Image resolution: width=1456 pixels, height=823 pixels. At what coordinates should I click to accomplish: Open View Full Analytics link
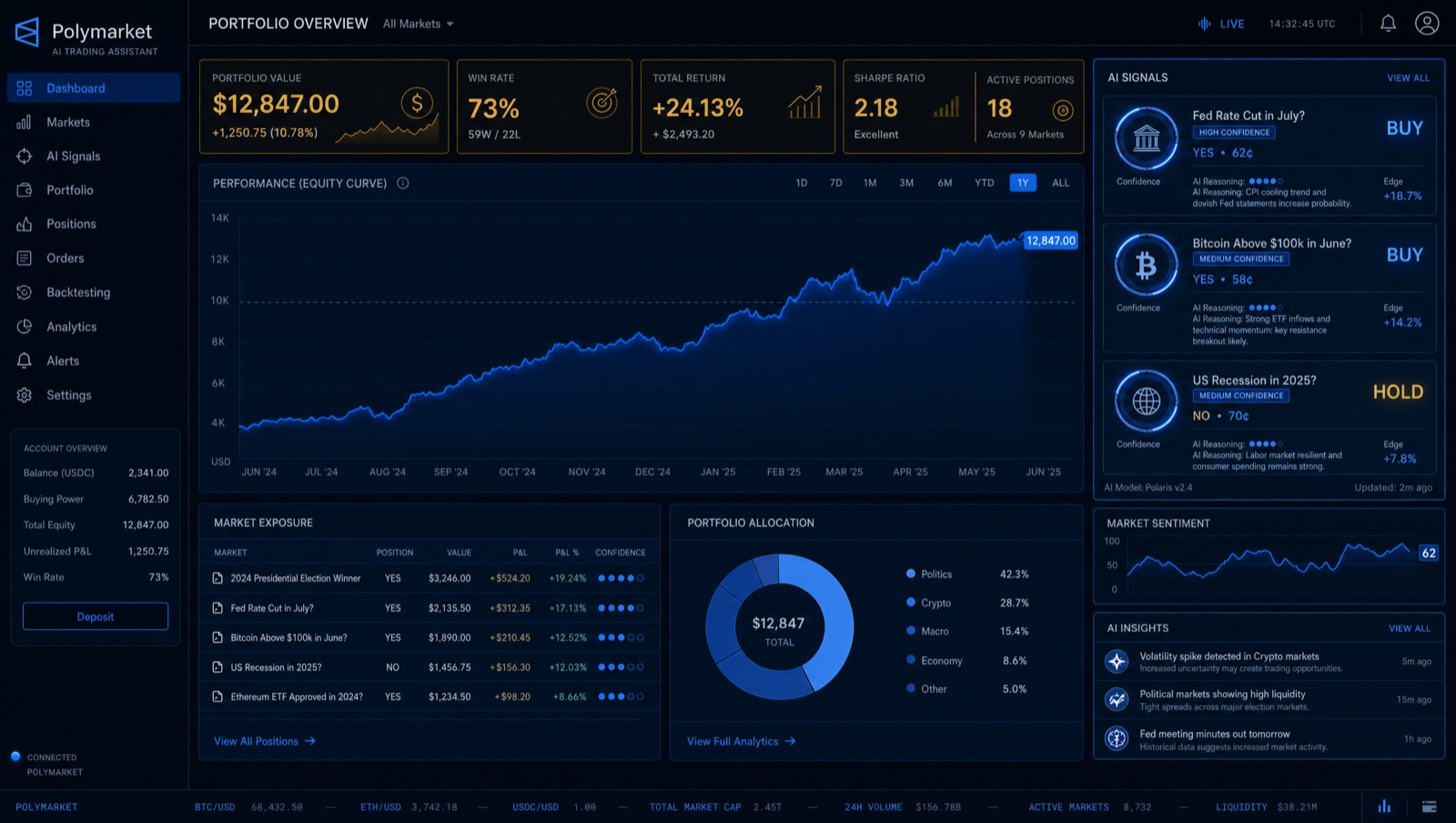742,741
